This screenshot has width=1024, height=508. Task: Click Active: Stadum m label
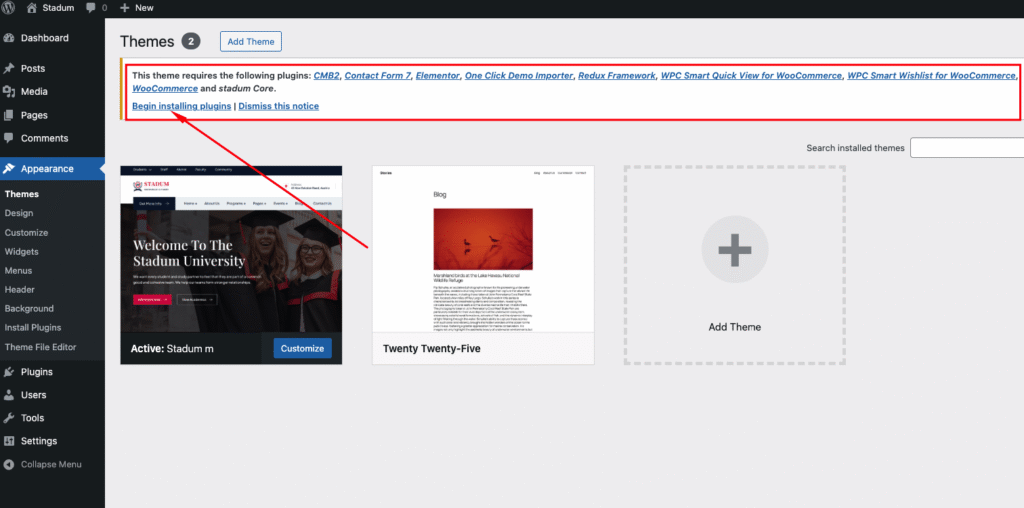point(172,349)
